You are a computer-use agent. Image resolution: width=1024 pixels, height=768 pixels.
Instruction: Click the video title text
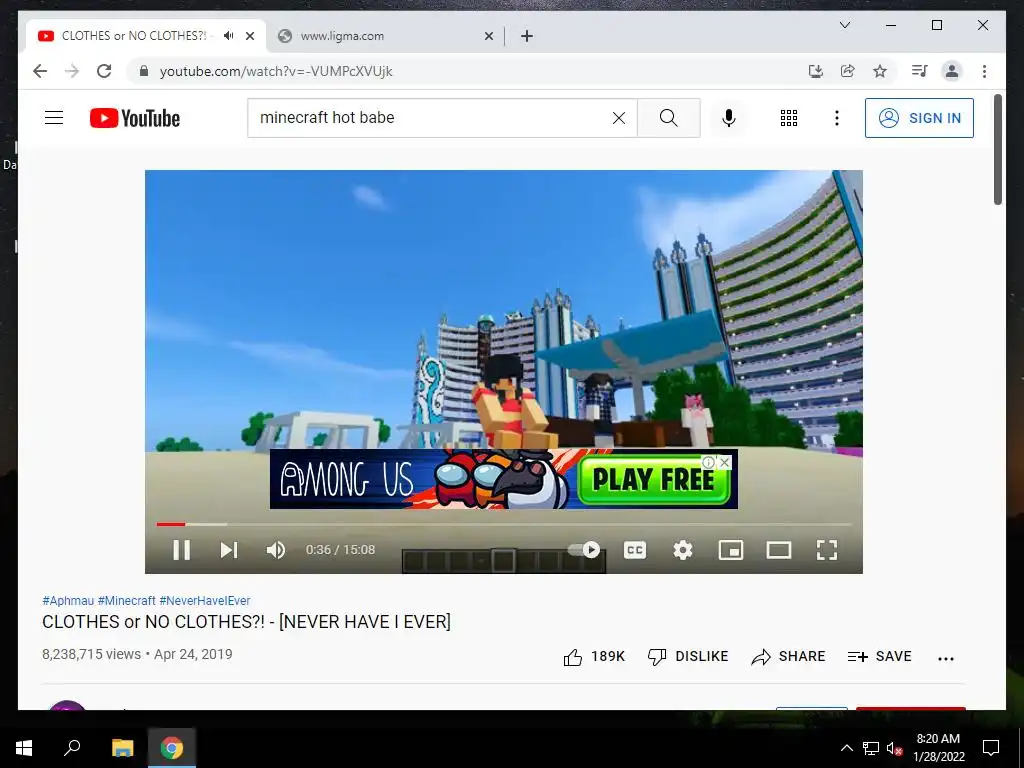(246, 622)
